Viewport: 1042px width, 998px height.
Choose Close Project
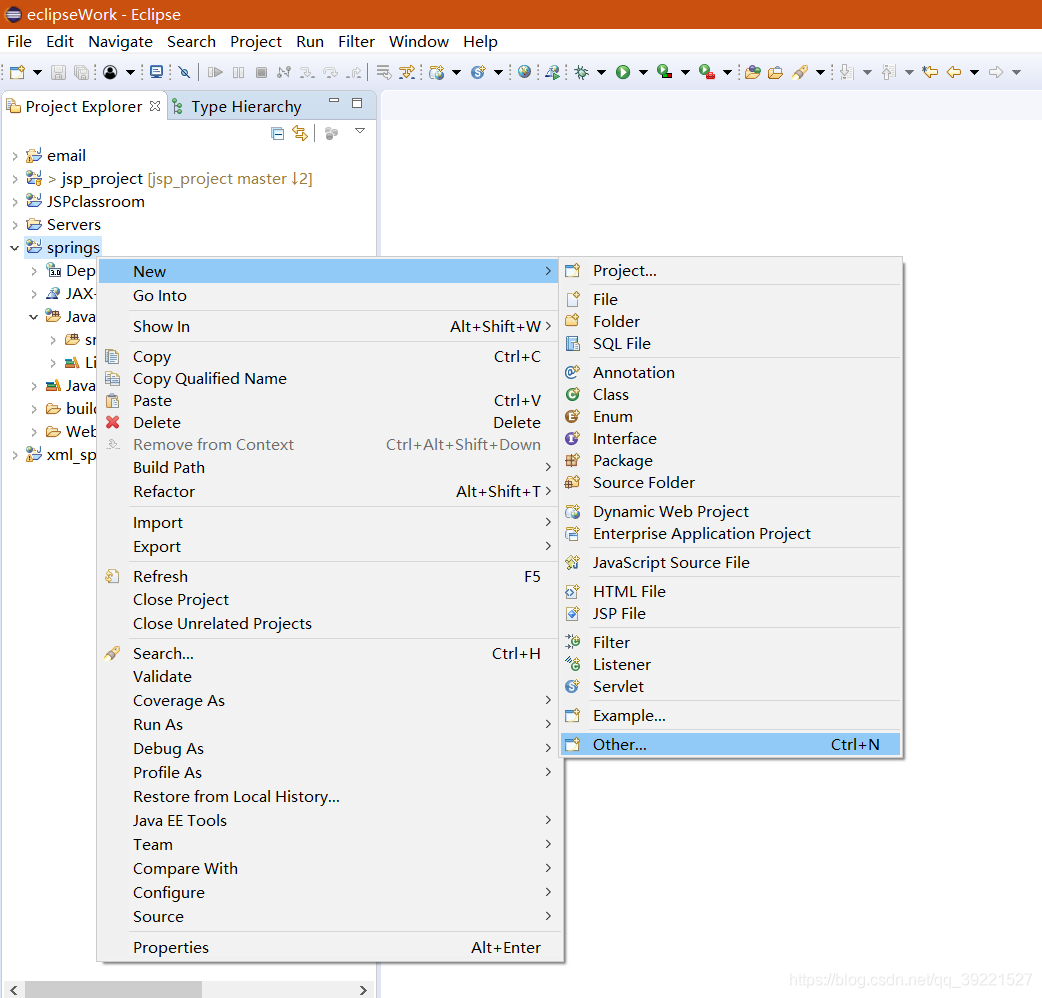tap(330, 599)
